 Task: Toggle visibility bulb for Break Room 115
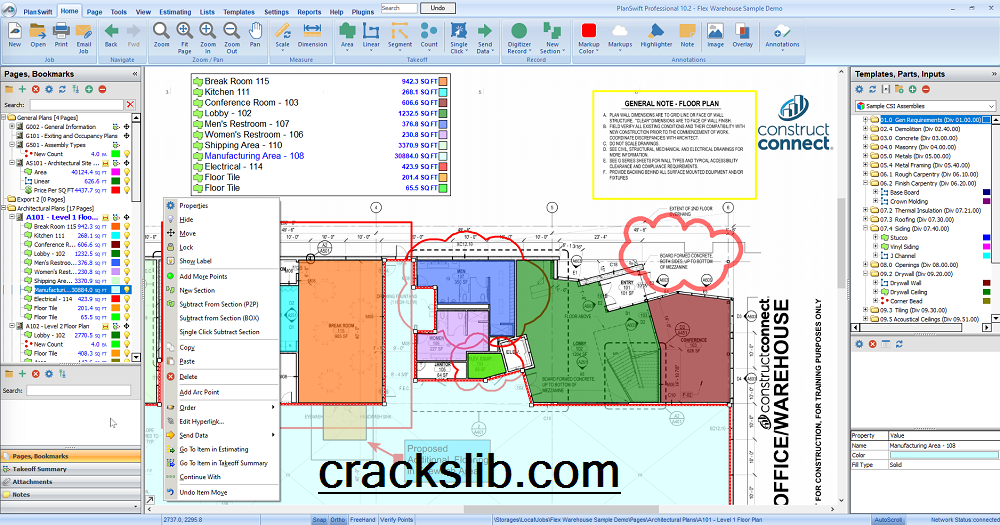tap(126, 226)
